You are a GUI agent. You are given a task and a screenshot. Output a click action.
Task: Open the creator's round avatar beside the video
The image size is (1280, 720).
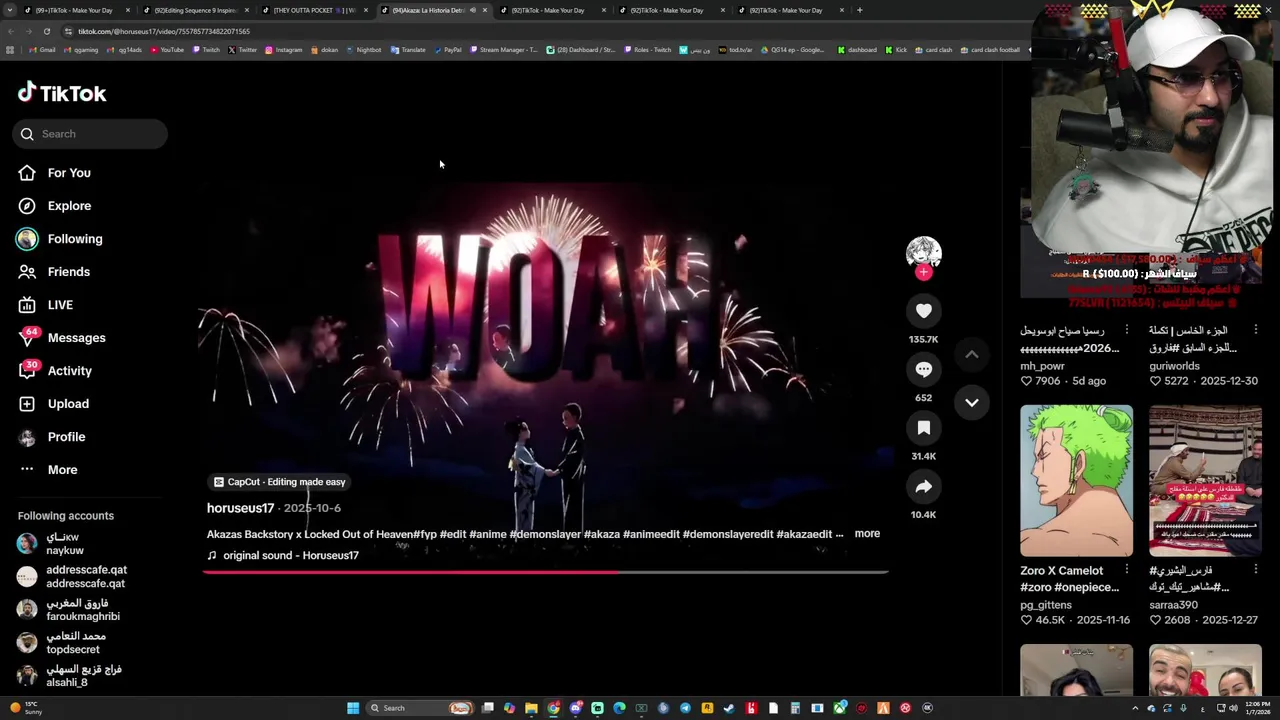click(x=923, y=252)
